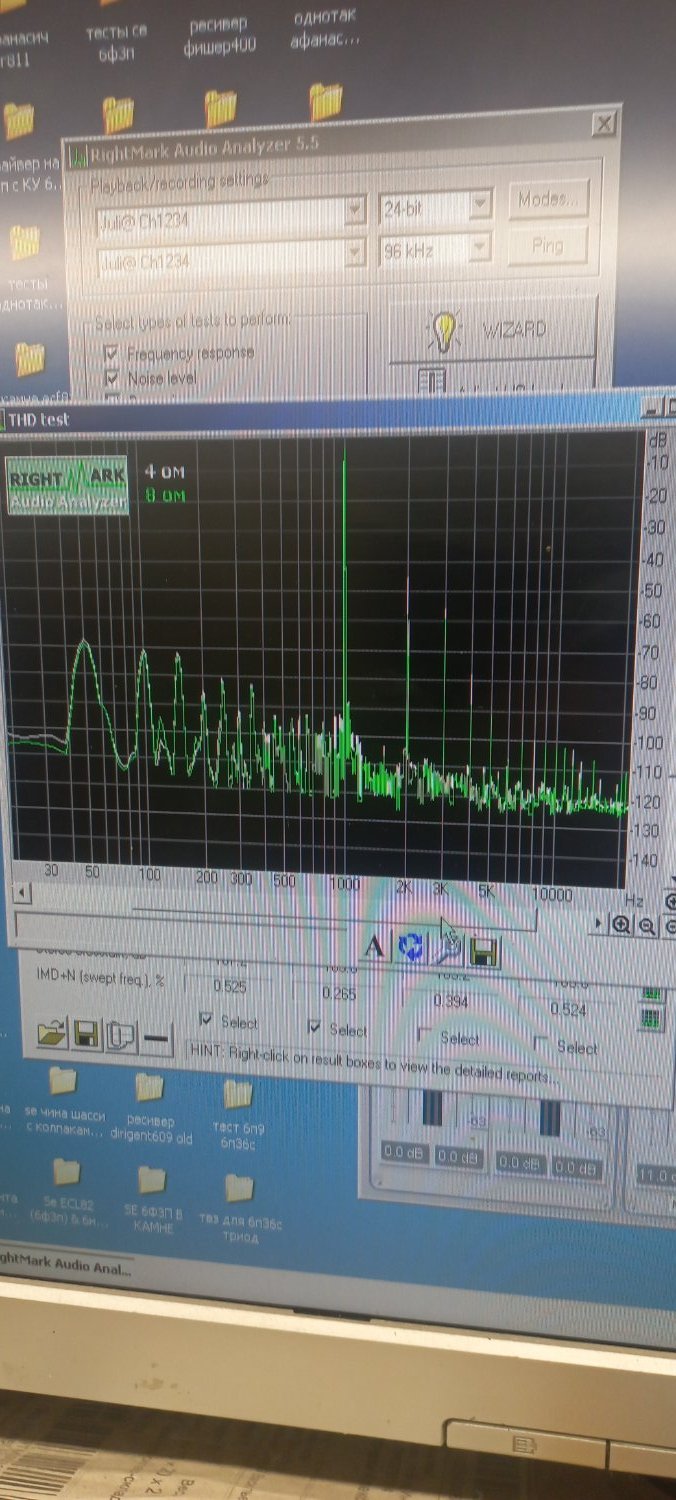676x1500 pixels.
Task: Click the left arrow of horizontal scrollbar
Action: 20,892
